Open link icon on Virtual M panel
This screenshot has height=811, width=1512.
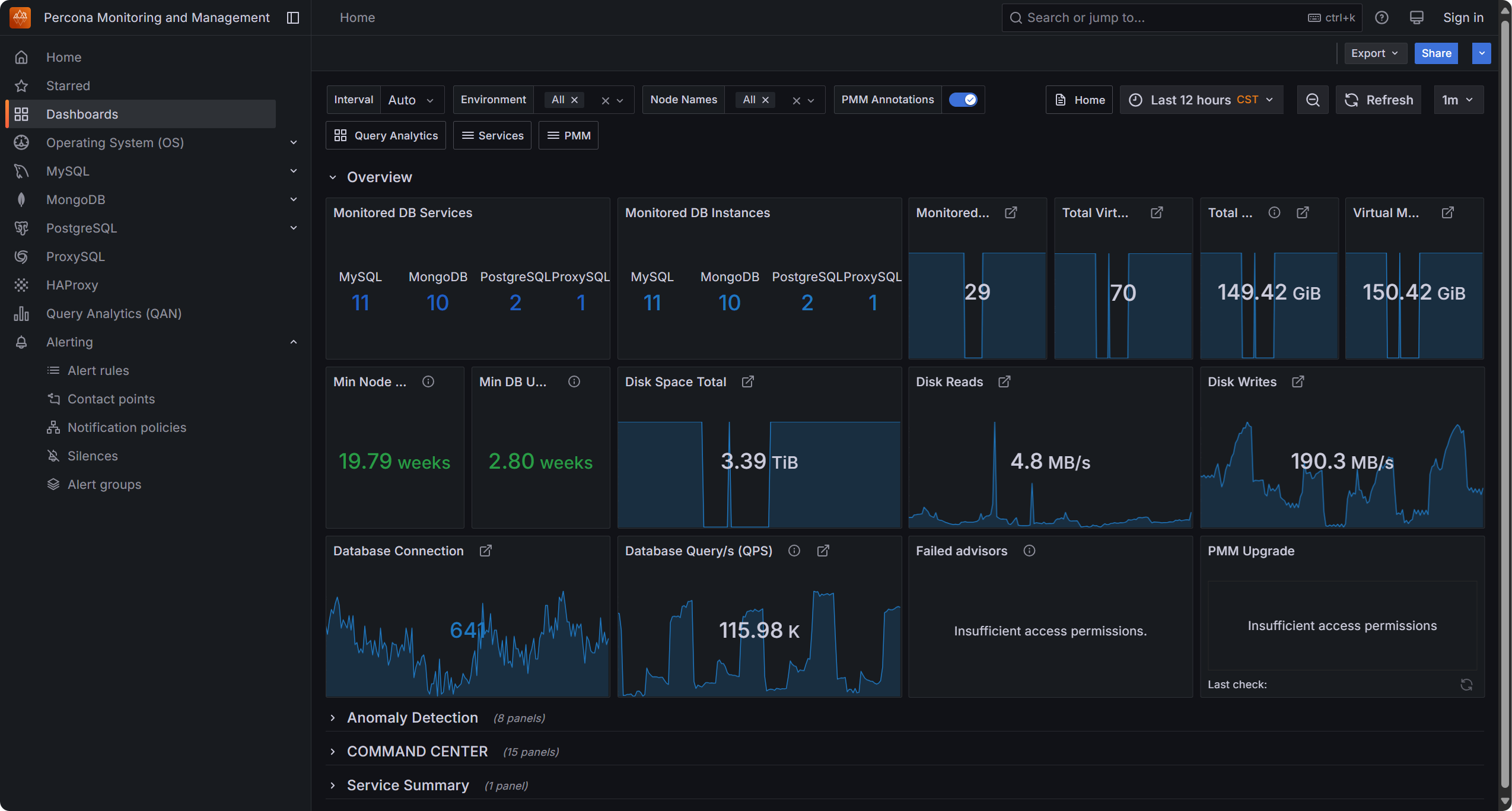pos(1448,212)
